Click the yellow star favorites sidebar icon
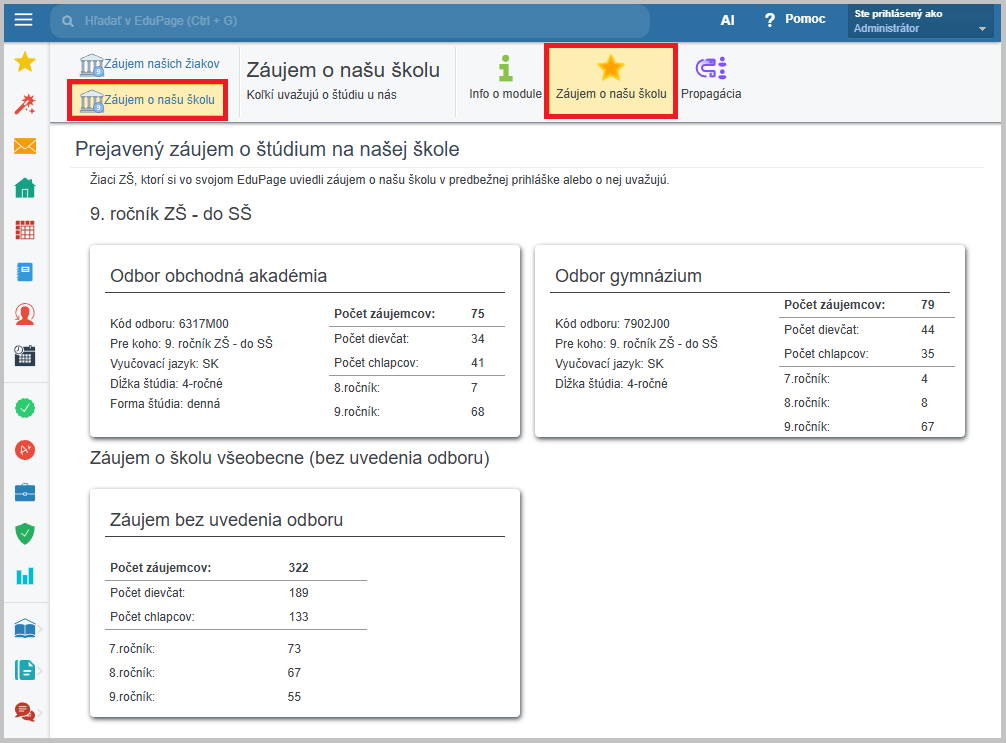1006x743 pixels. click(x=25, y=63)
